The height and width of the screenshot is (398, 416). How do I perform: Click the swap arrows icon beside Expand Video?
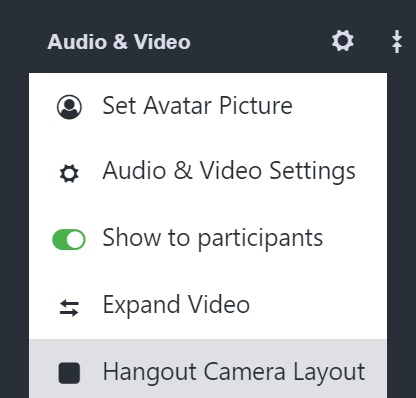69,307
